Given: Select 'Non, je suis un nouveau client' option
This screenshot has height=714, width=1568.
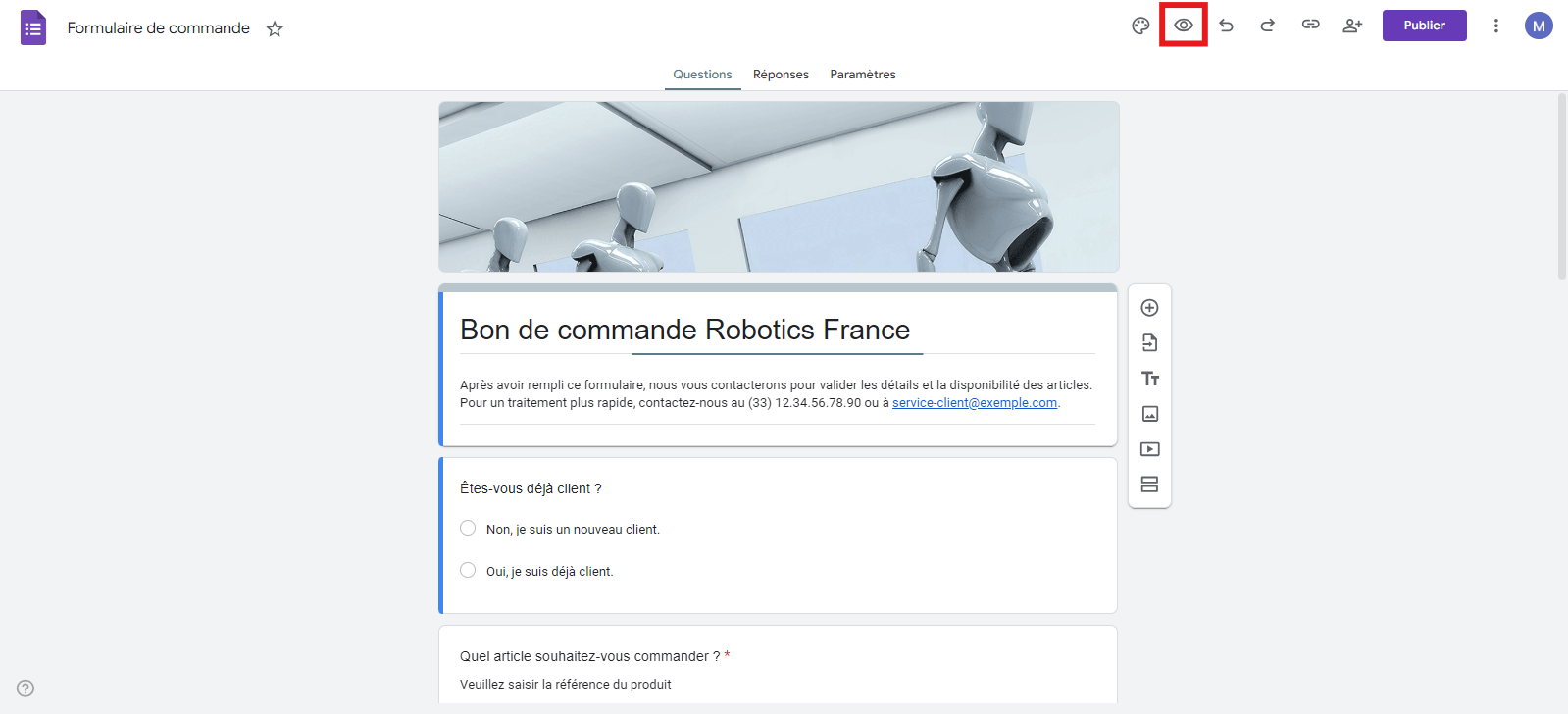Looking at the screenshot, I should point(468,529).
